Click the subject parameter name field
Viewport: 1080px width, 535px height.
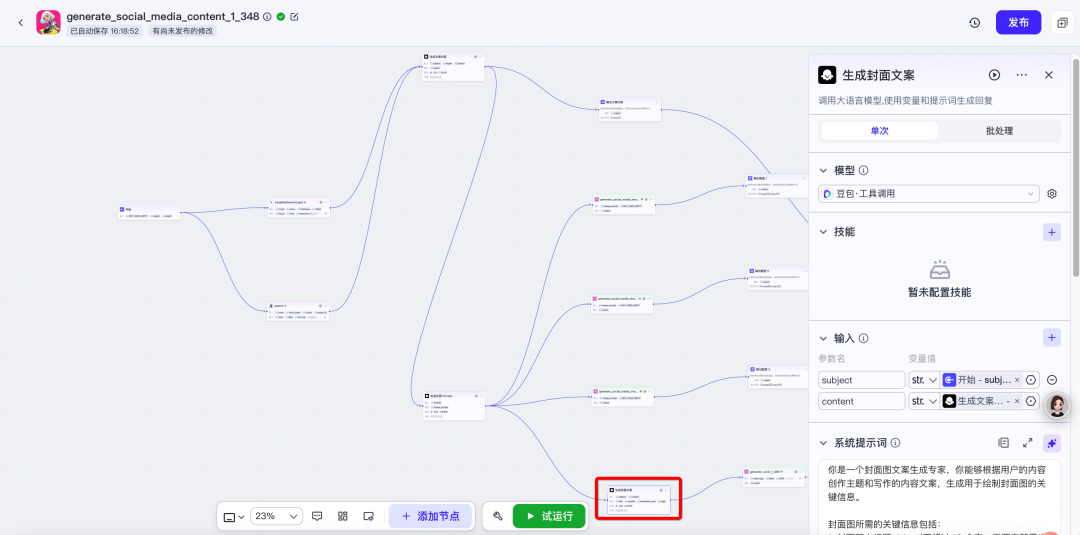click(x=861, y=380)
